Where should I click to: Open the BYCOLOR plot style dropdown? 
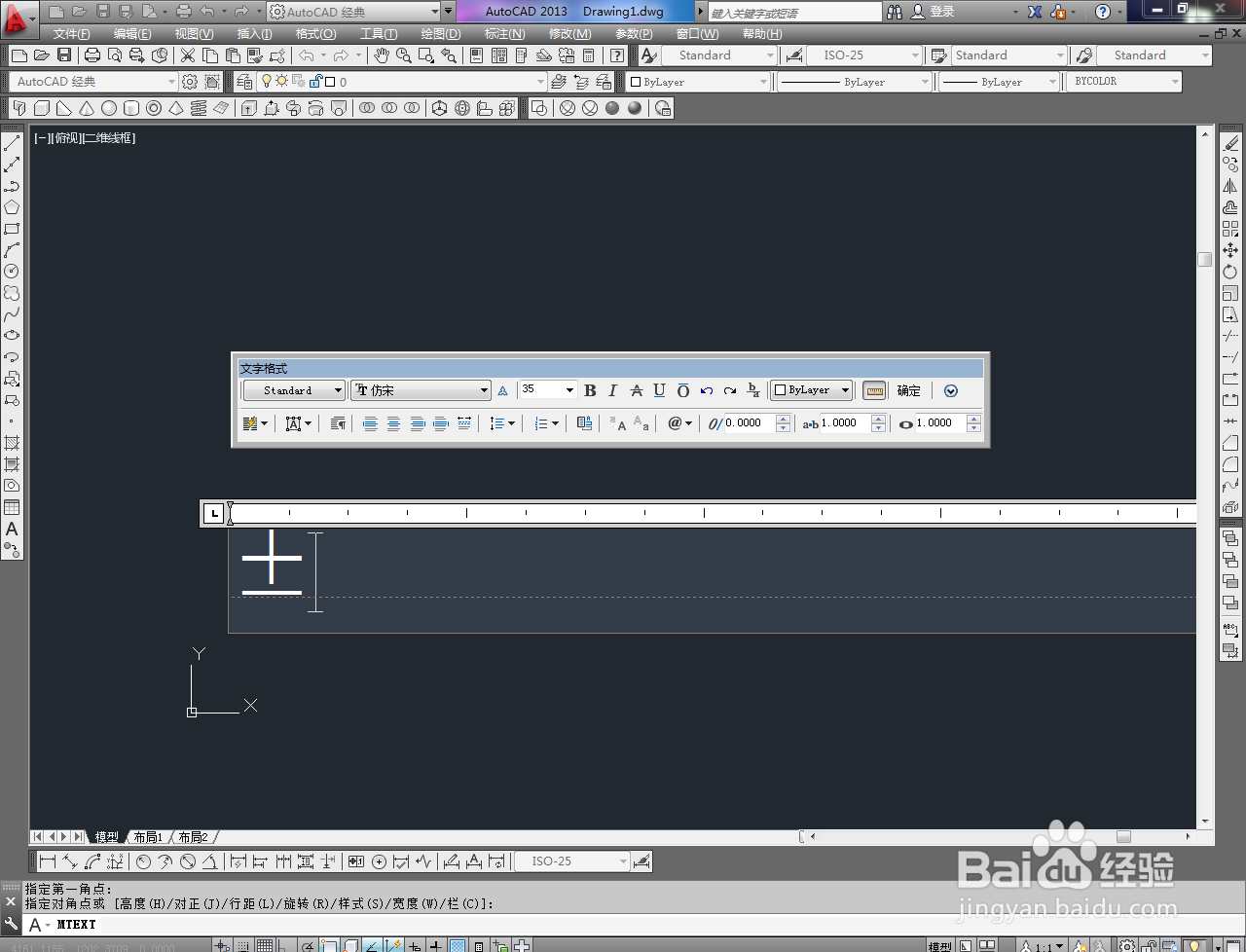tap(1124, 82)
